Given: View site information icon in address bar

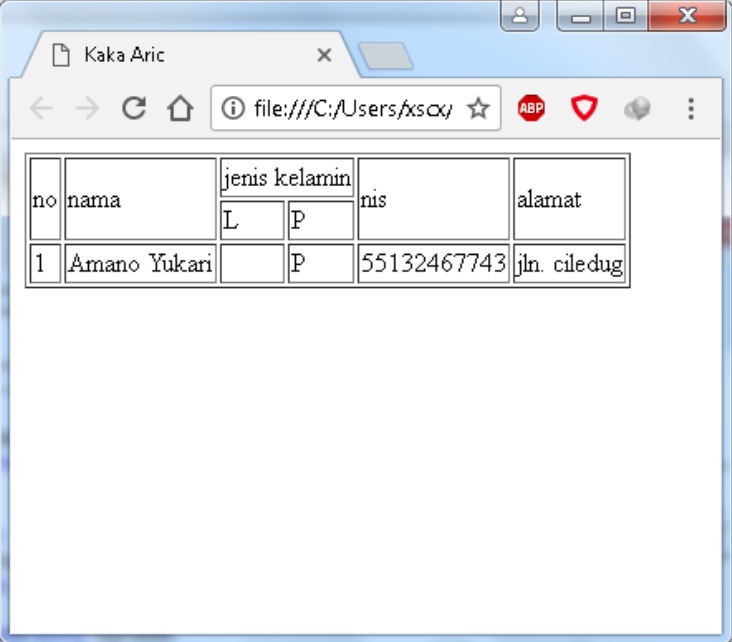Looking at the screenshot, I should tap(232, 108).
